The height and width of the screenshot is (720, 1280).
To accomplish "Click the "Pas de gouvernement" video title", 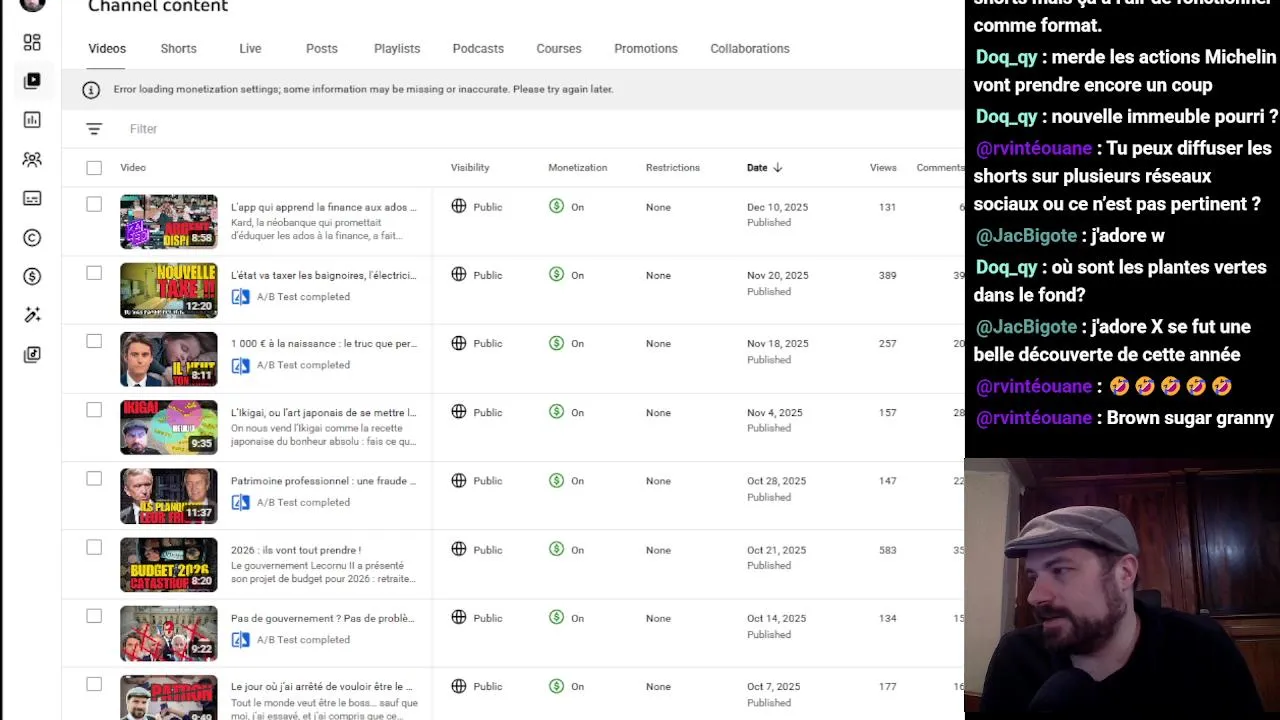I will pos(322,618).
